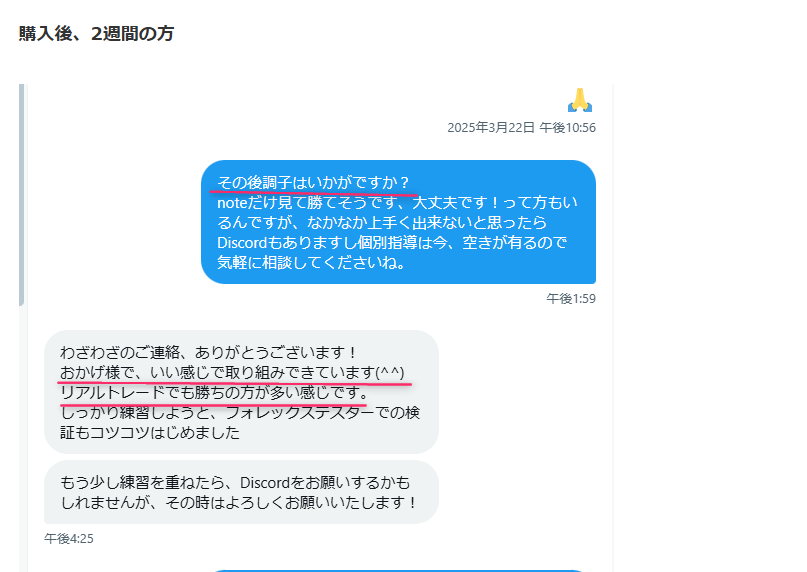Screen dimensions: 807x572
Task: Click the partially visible blue bubble at bottom
Action: point(399,570)
